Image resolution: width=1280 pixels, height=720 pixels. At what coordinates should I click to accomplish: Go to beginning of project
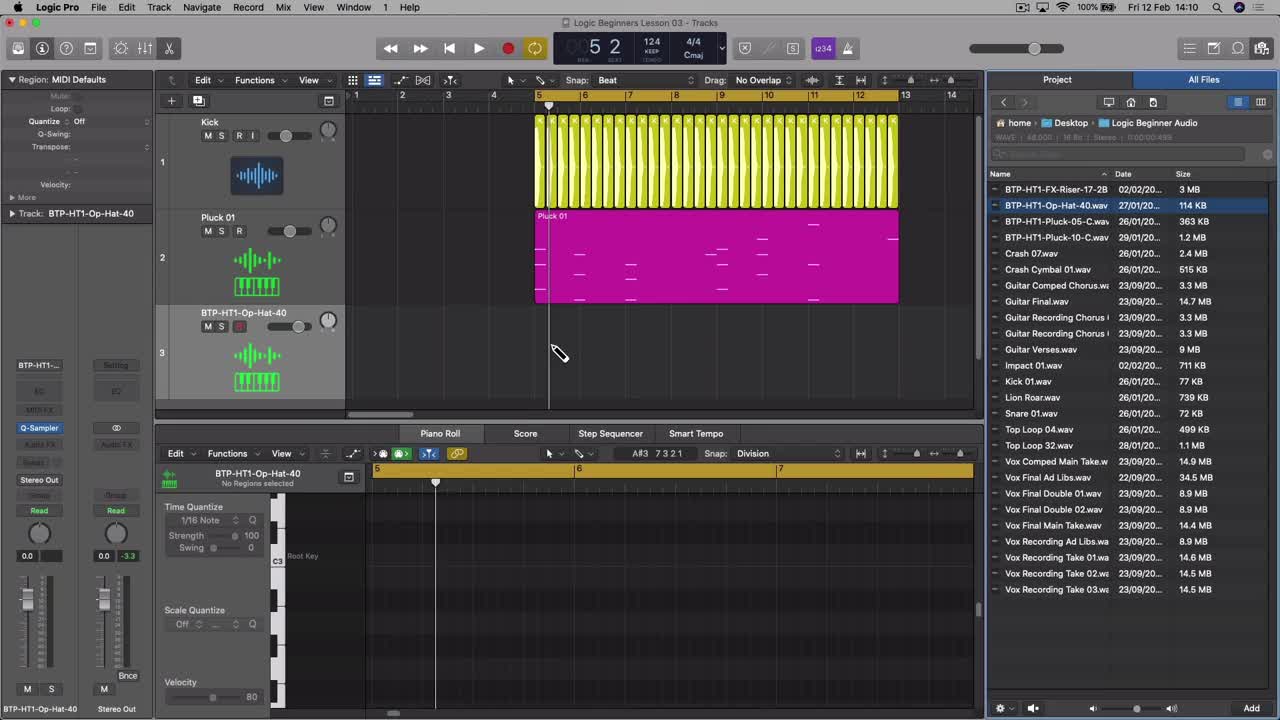[x=449, y=48]
